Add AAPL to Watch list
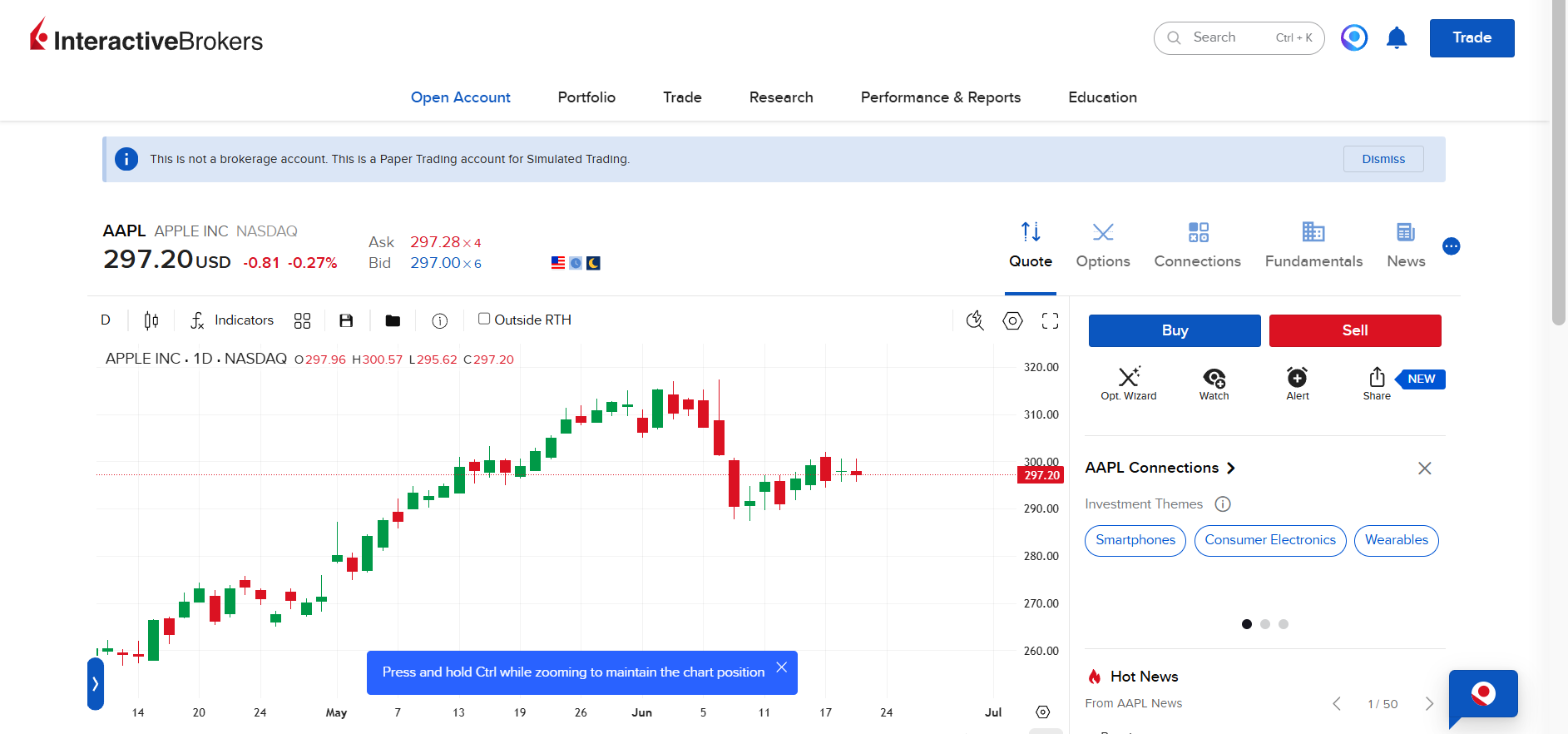The height and width of the screenshot is (734, 1568). 1214,384
